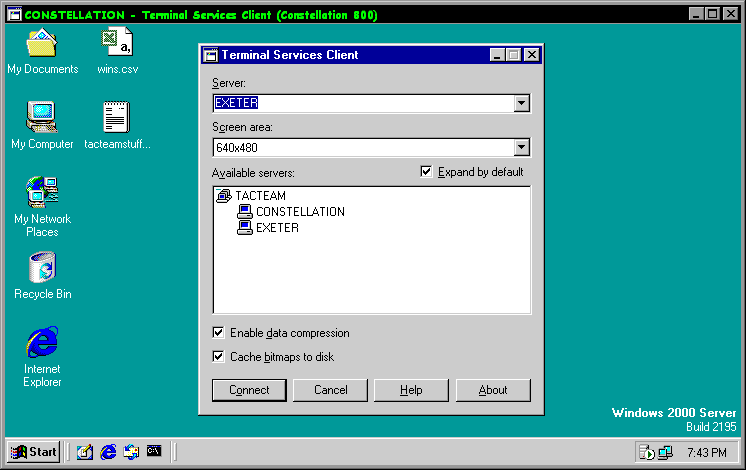This screenshot has height=470, width=746.
Task: Click the Server field containing EXETER
Action: pos(363,103)
